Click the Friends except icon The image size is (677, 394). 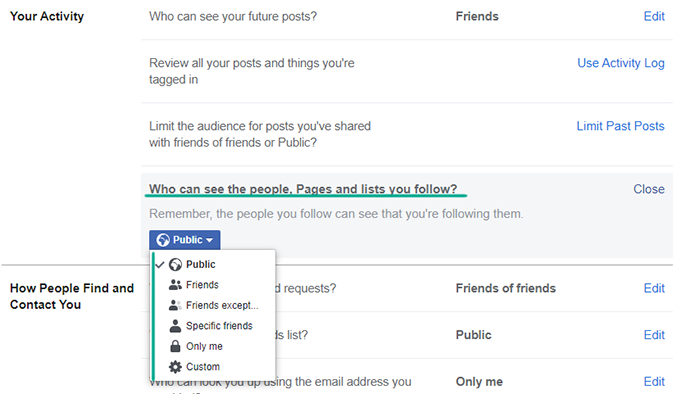(175, 305)
